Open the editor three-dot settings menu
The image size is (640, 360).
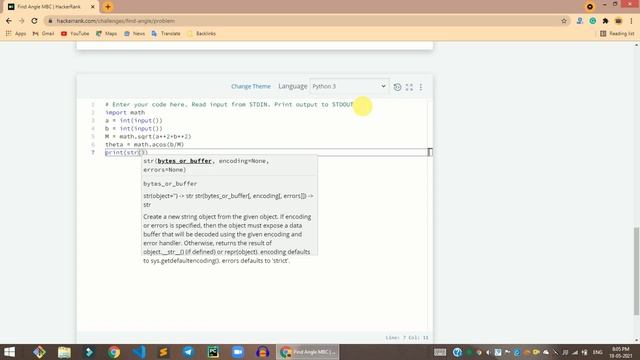coord(421,87)
